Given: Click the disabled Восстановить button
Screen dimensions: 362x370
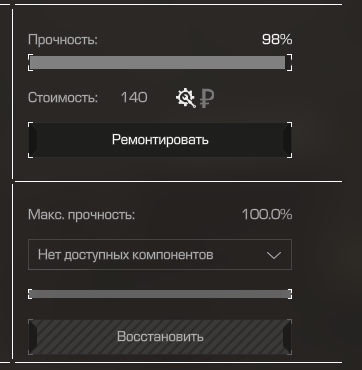Looking at the screenshot, I should (x=160, y=337).
